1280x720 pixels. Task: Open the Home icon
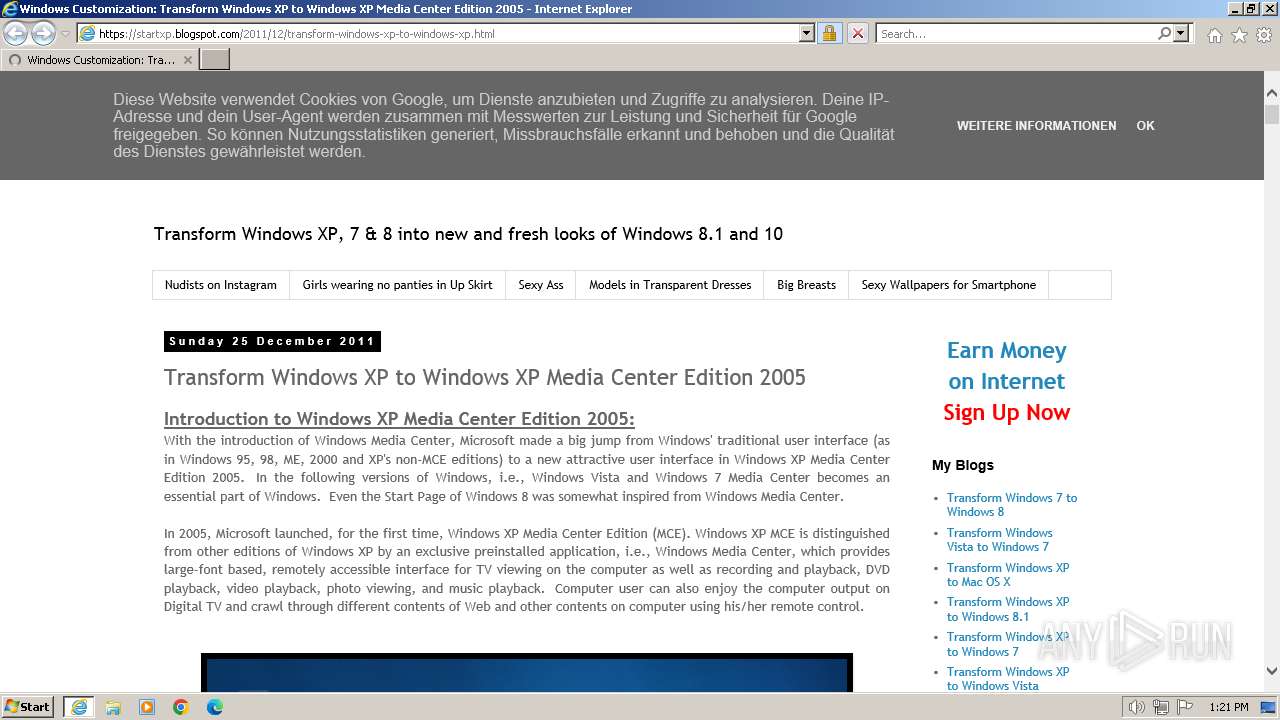(1214, 35)
